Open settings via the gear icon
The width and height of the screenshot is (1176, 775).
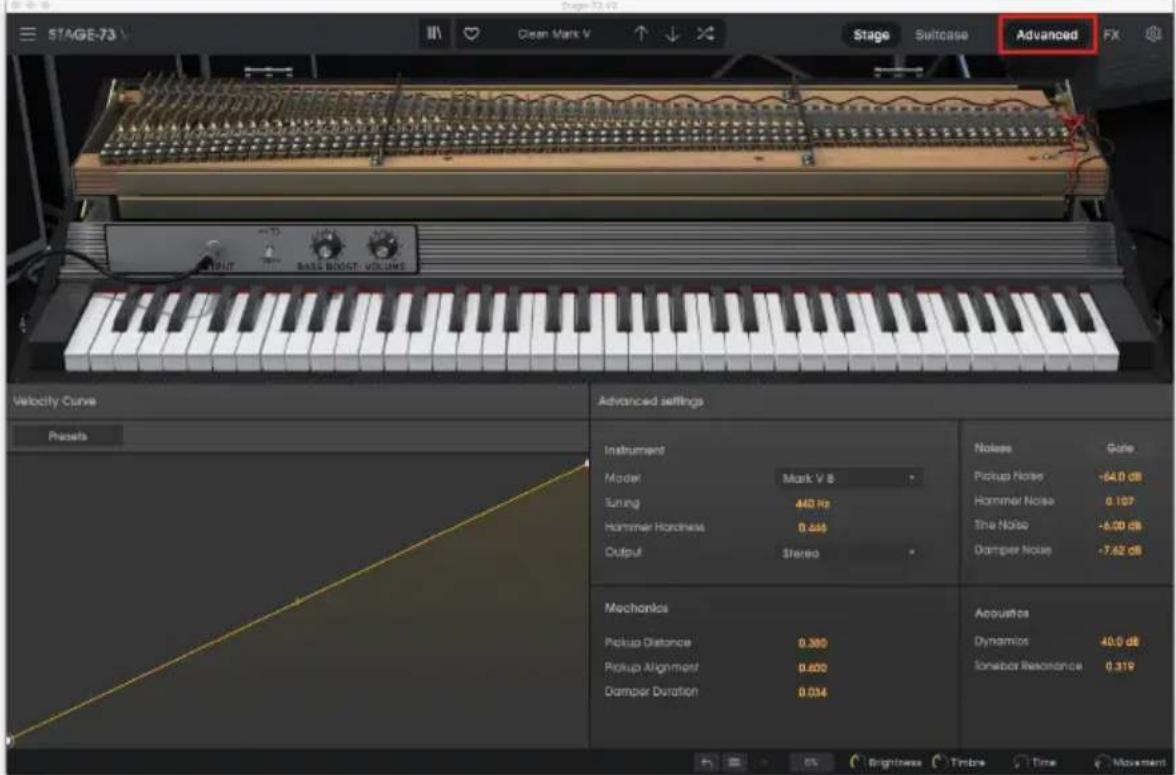pos(1154,35)
